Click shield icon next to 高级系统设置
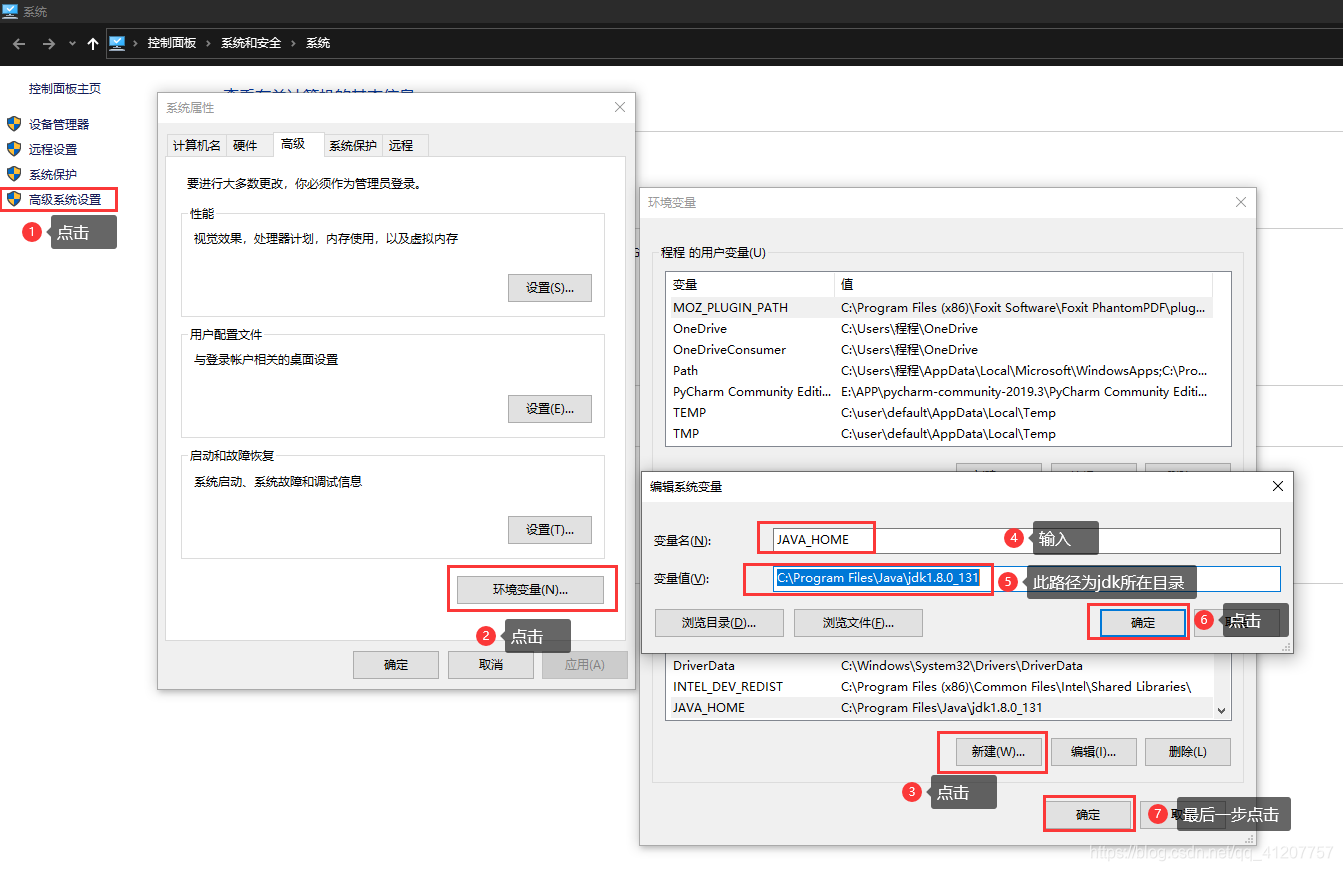This screenshot has height=871, width=1343. coord(14,199)
